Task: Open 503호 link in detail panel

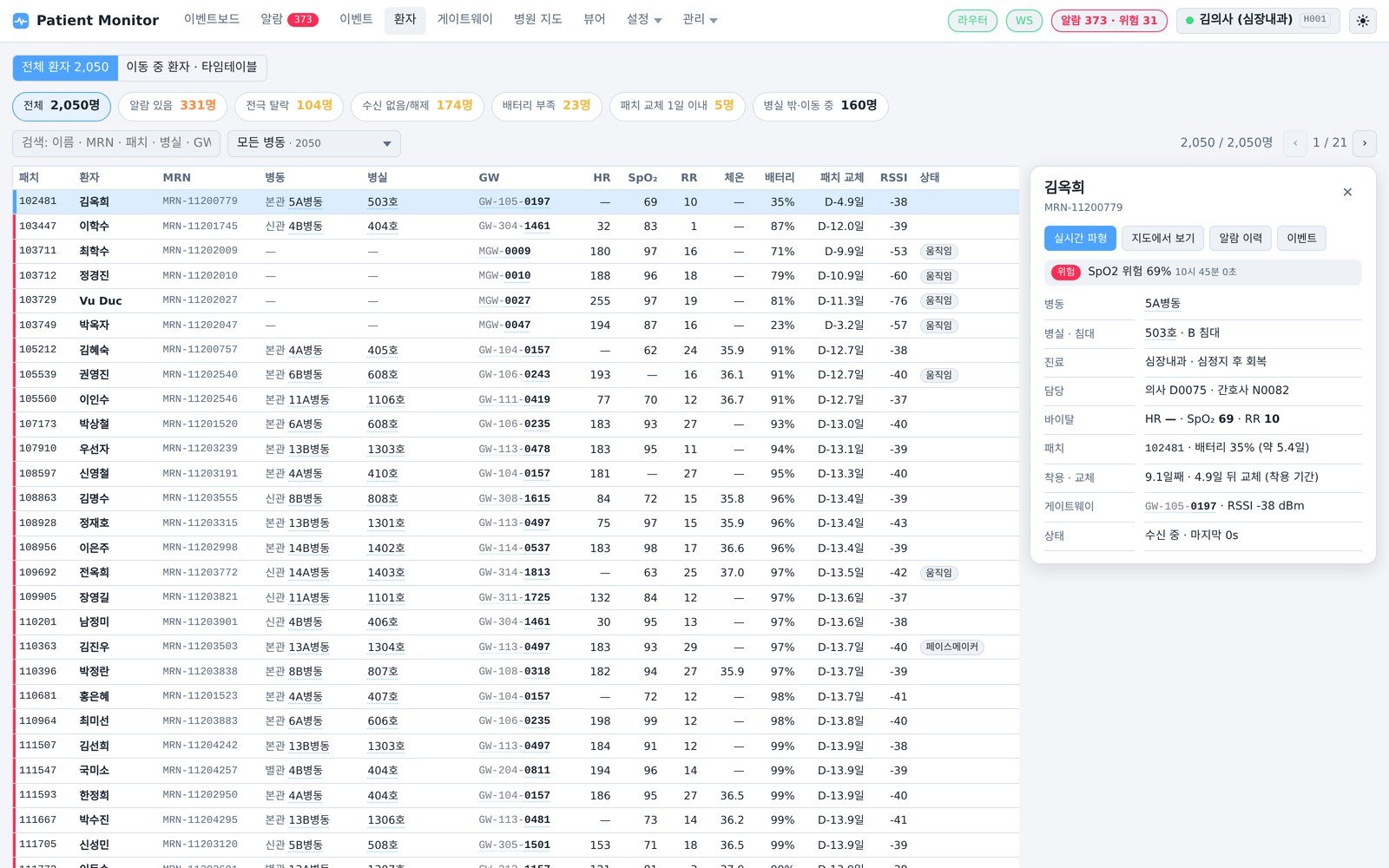Action: point(1161,333)
